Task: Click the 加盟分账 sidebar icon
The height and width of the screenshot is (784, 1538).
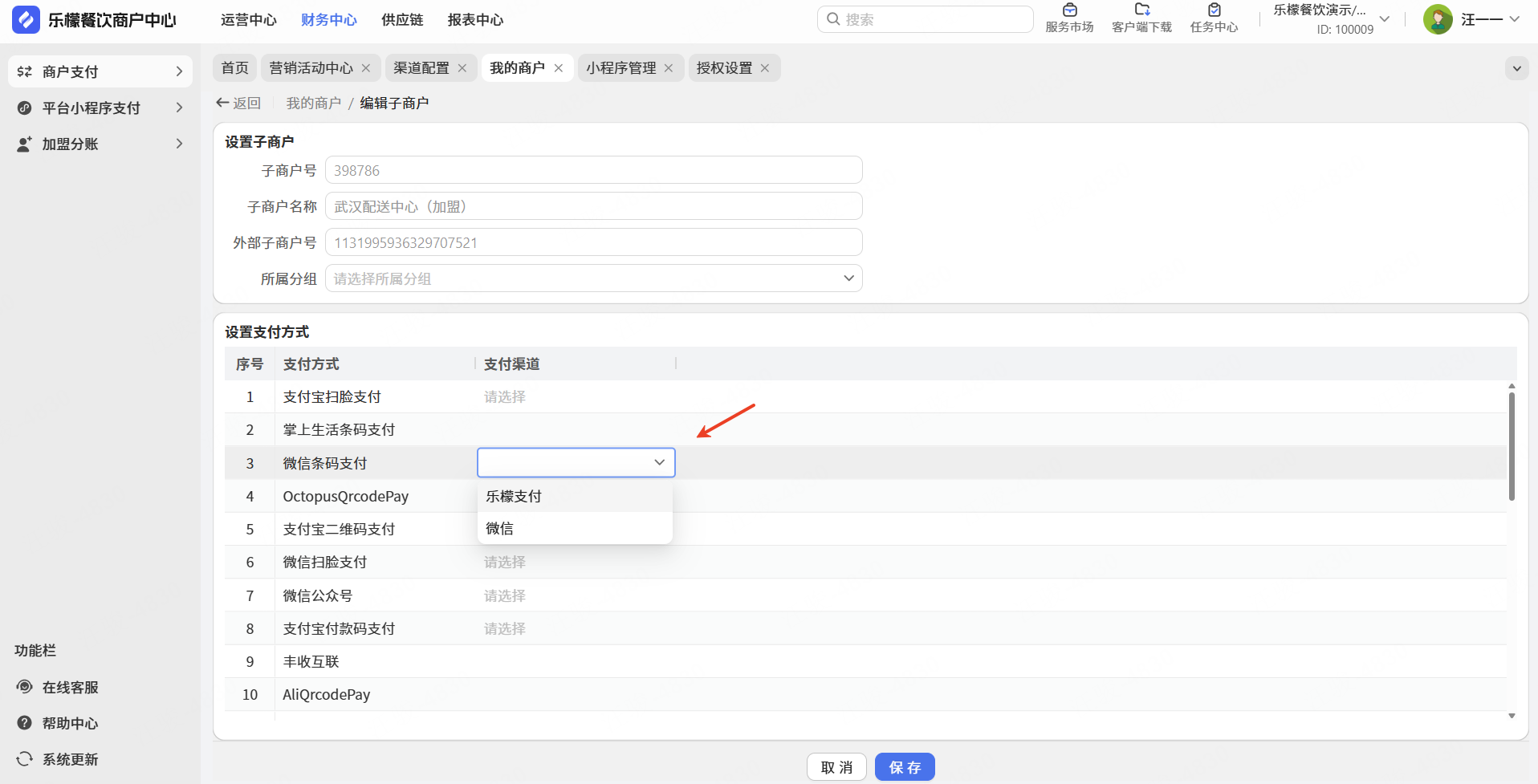Action: tap(25, 144)
